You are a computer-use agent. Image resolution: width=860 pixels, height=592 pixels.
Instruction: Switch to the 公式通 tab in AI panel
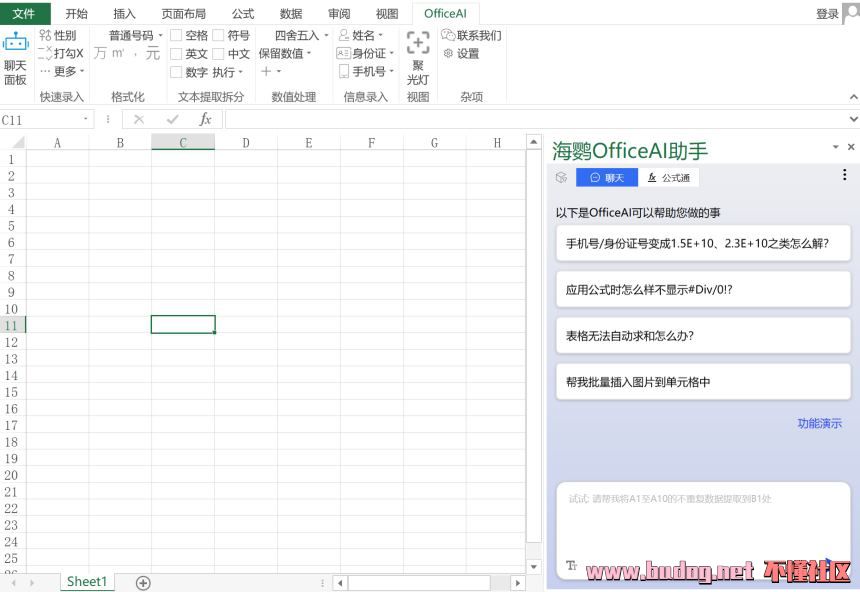[x=669, y=177]
